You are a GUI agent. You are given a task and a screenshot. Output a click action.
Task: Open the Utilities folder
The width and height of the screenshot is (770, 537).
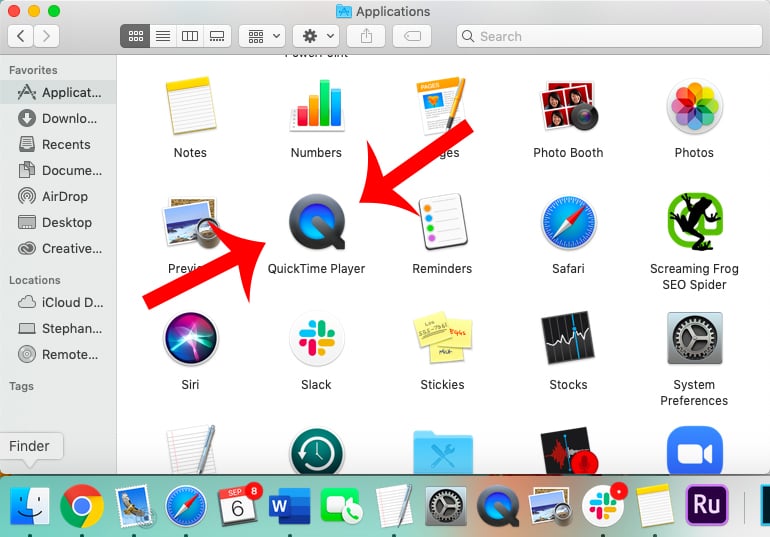(442, 452)
